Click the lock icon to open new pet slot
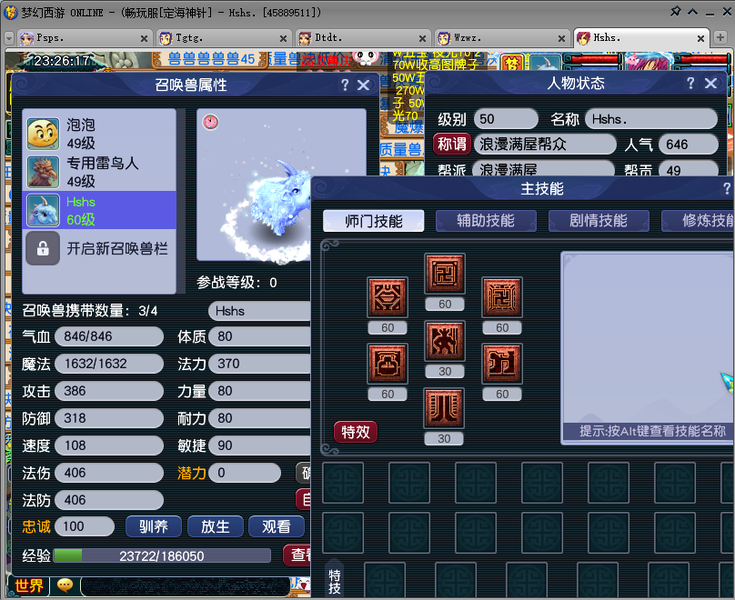 [43, 248]
